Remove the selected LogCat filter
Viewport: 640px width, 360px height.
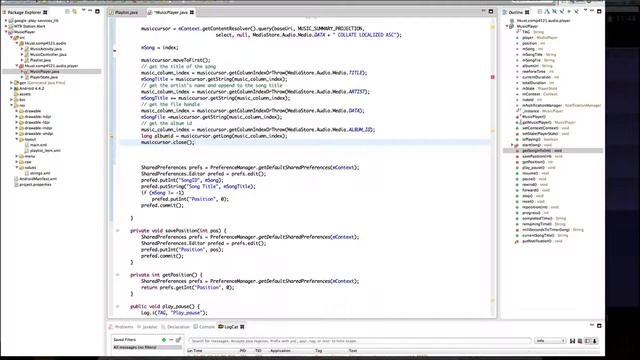tap(171, 340)
